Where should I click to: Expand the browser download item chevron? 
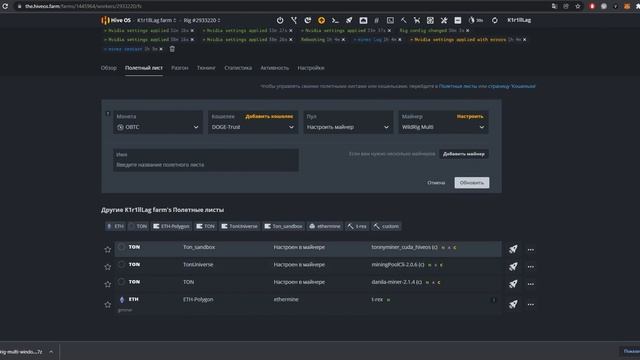coord(51,351)
